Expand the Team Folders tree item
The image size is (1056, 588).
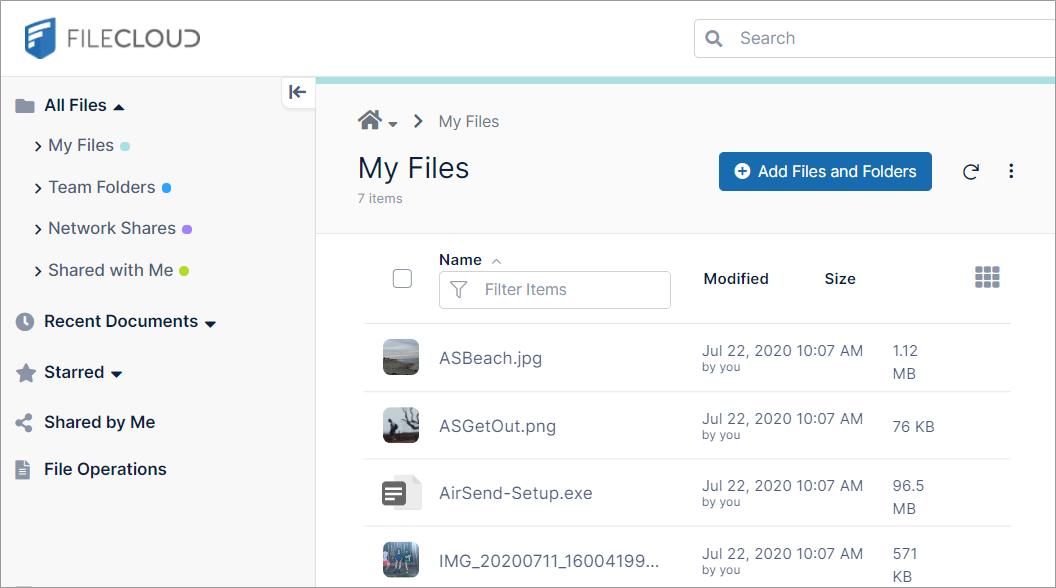[36, 187]
